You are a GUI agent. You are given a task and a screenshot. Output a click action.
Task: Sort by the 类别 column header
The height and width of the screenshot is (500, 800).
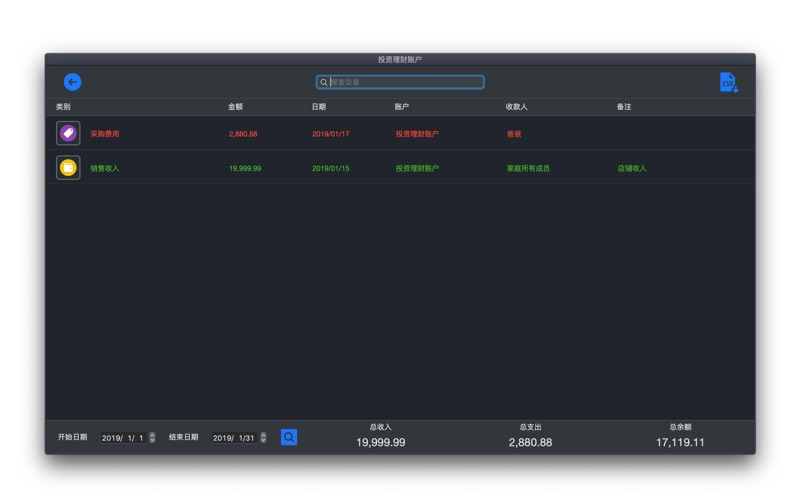click(x=63, y=107)
